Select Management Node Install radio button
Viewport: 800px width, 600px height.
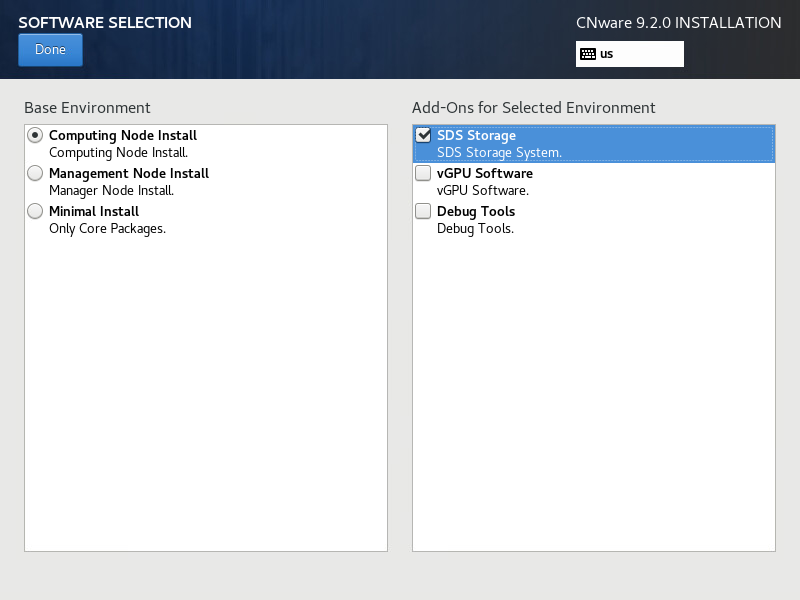(x=35, y=173)
